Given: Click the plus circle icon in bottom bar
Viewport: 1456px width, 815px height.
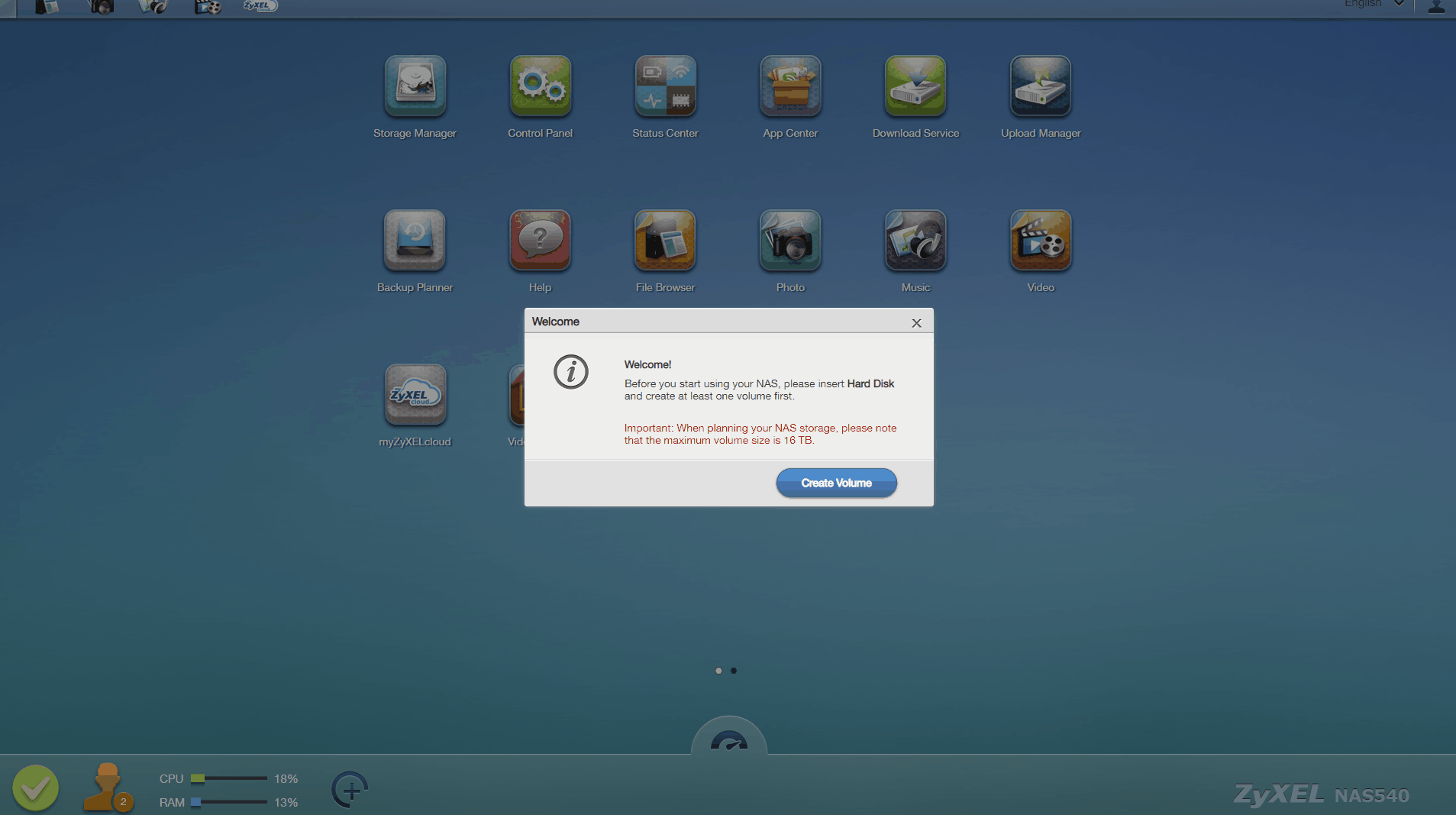Looking at the screenshot, I should point(350,790).
